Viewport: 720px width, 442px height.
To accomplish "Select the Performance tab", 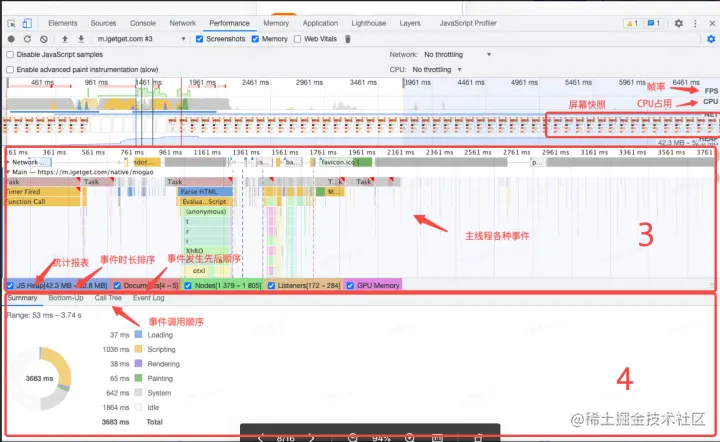I will coord(230,23).
